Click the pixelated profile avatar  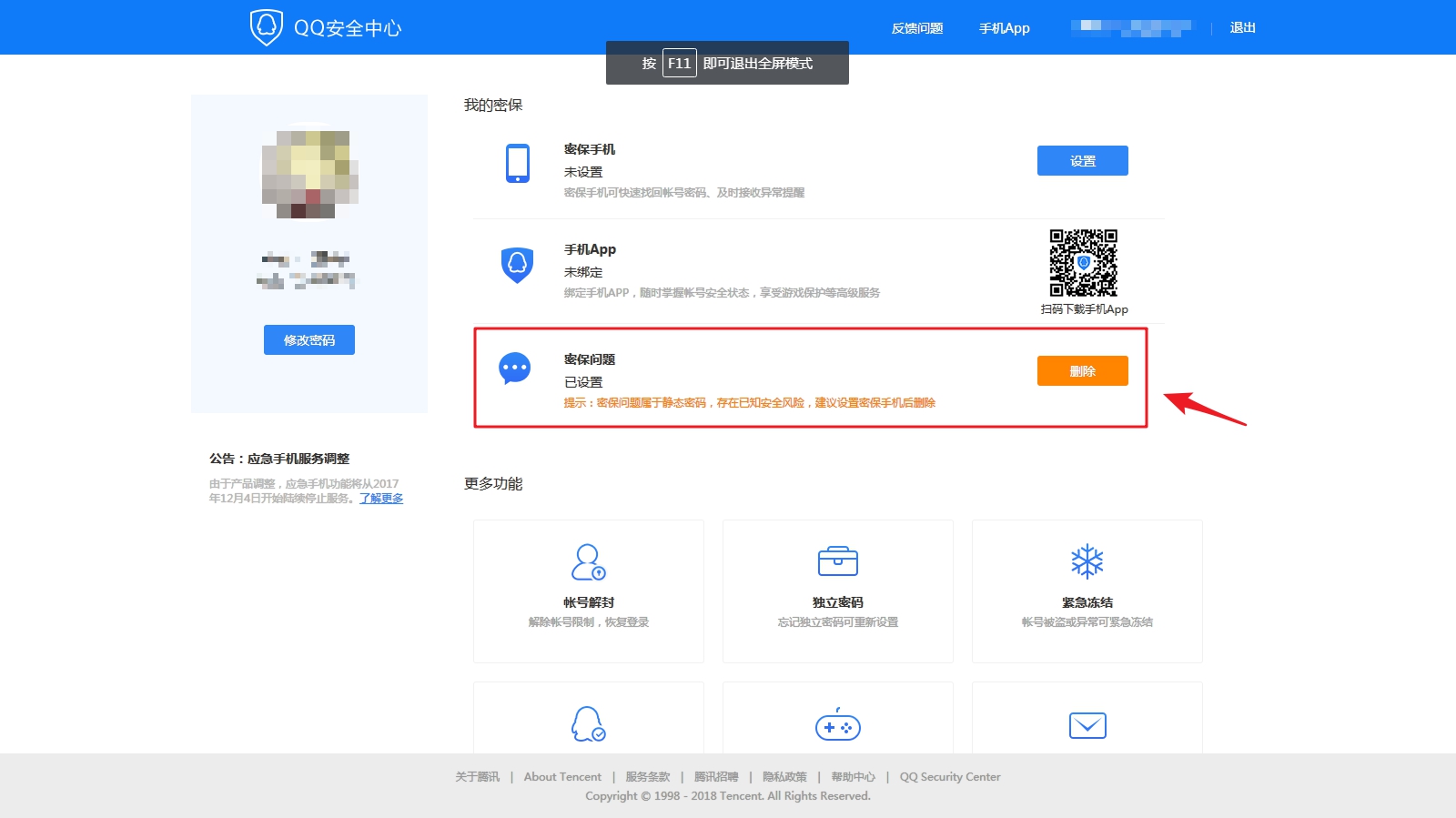coord(309,172)
